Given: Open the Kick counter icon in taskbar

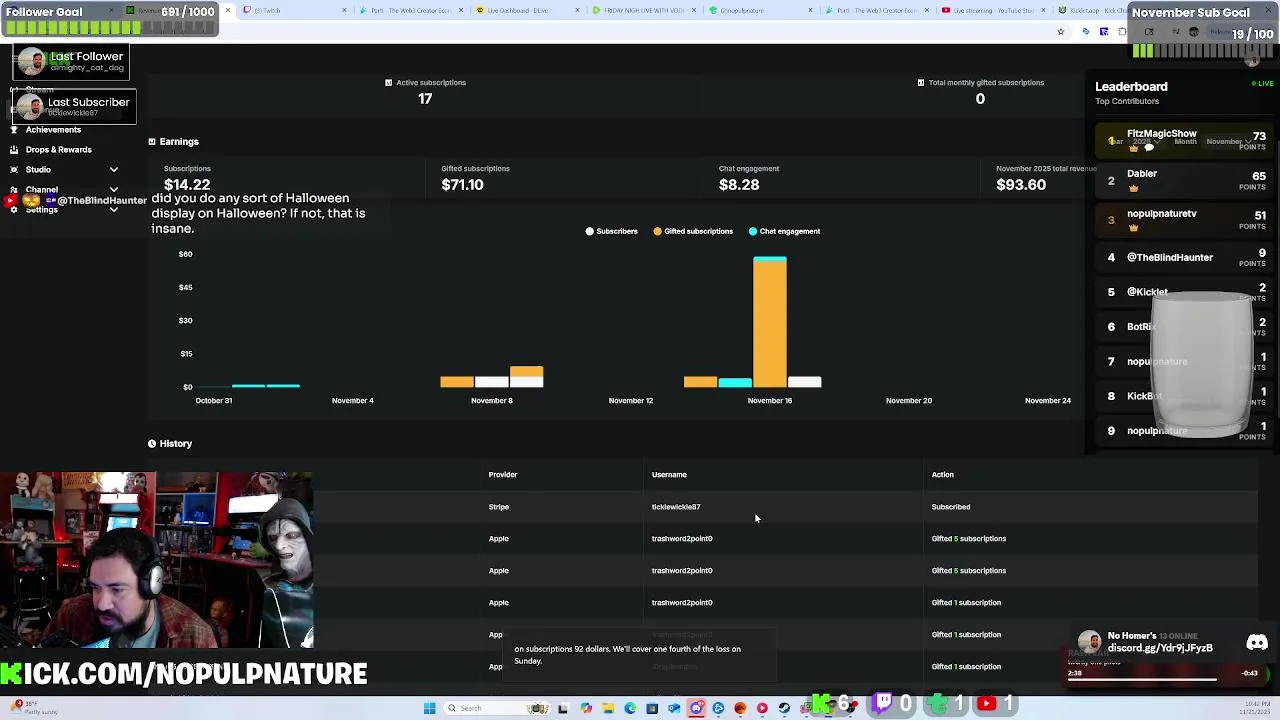Looking at the screenshot, I should [821, 704].
